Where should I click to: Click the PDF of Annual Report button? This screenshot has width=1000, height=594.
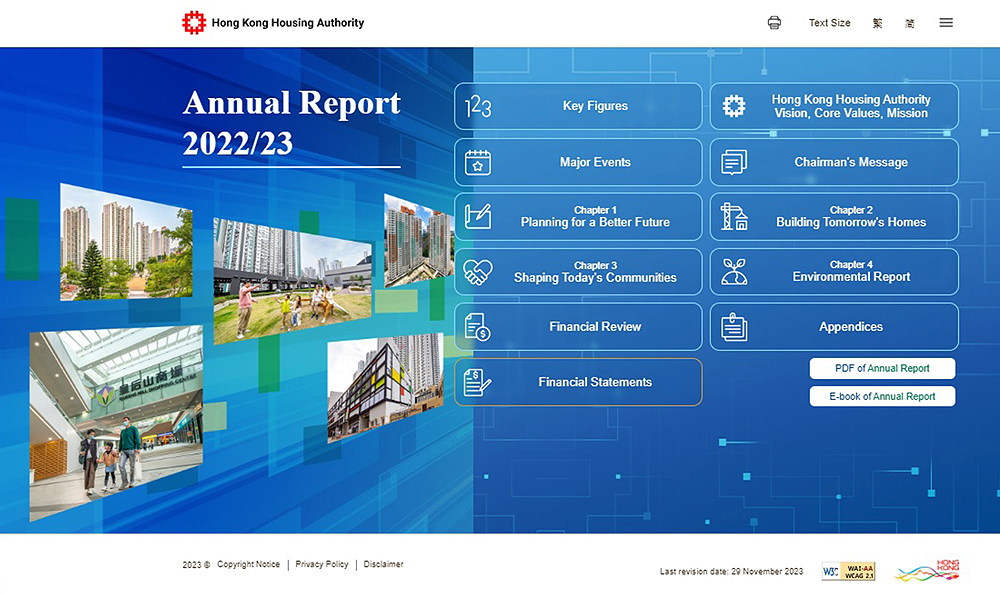click(x=882, y=368)
